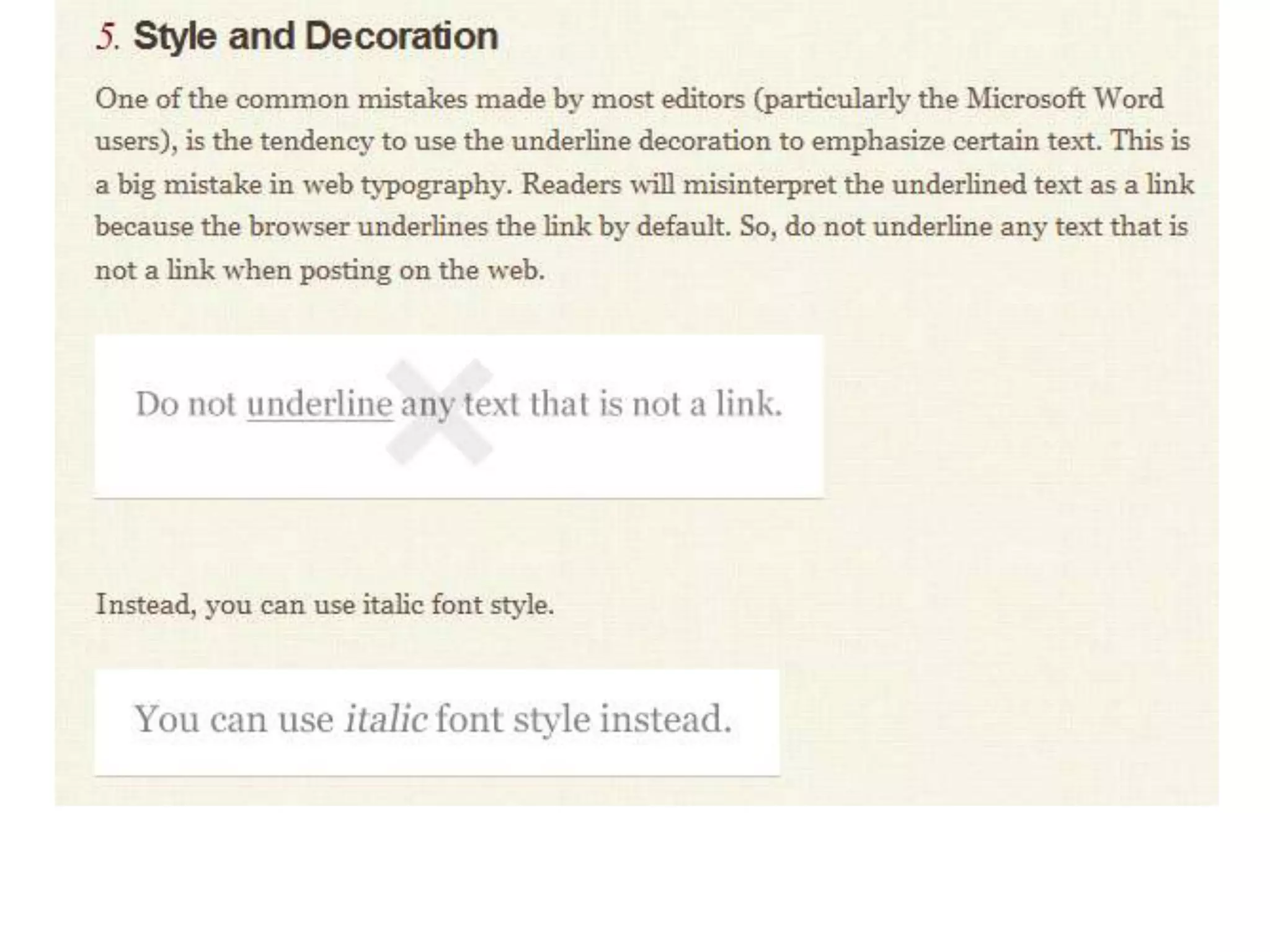Select the red italic number 5 beside the heading
Screen dimensions: 1270x952
click(107, 36)
